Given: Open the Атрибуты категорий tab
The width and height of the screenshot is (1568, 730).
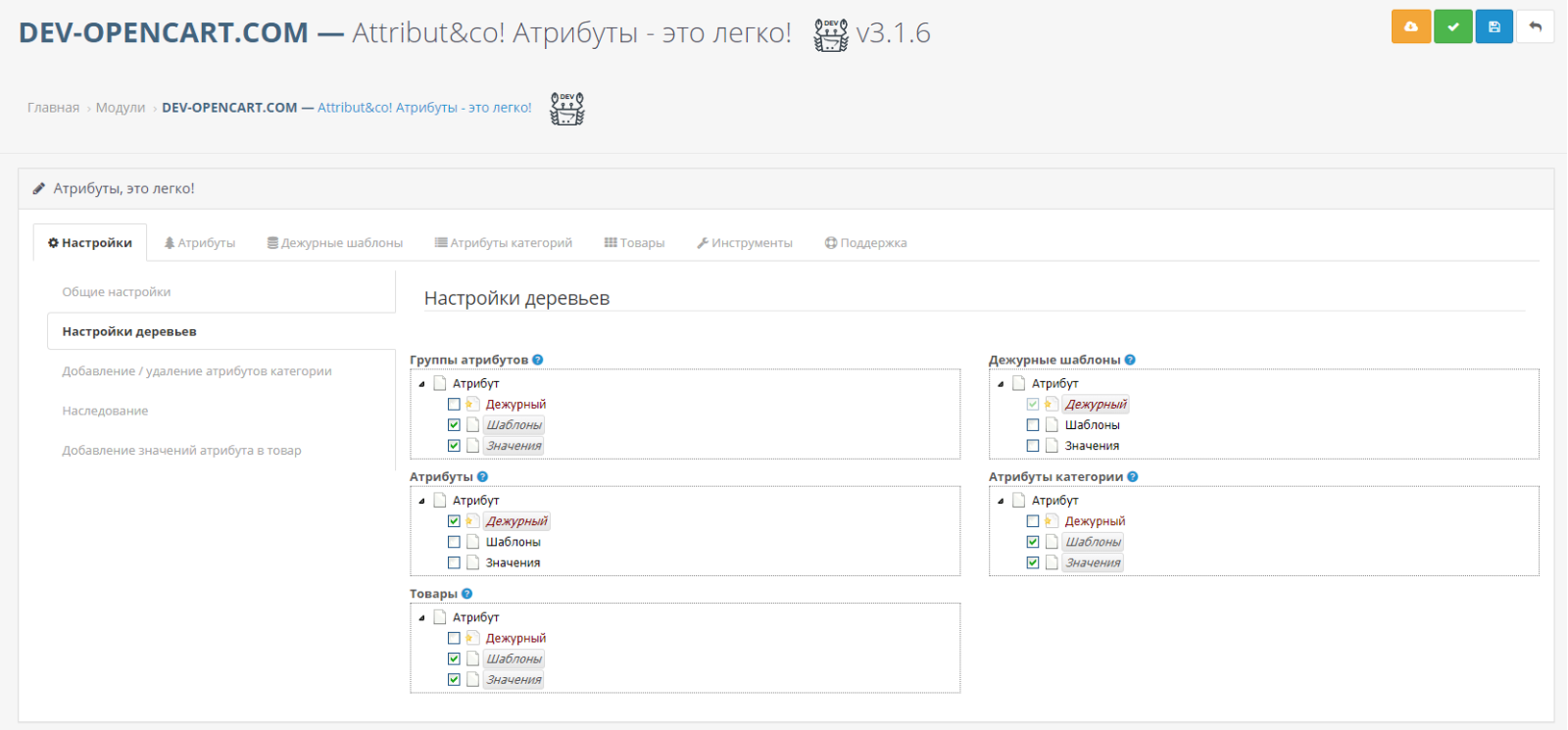Looking at the screenshot, I should point(504,243).
